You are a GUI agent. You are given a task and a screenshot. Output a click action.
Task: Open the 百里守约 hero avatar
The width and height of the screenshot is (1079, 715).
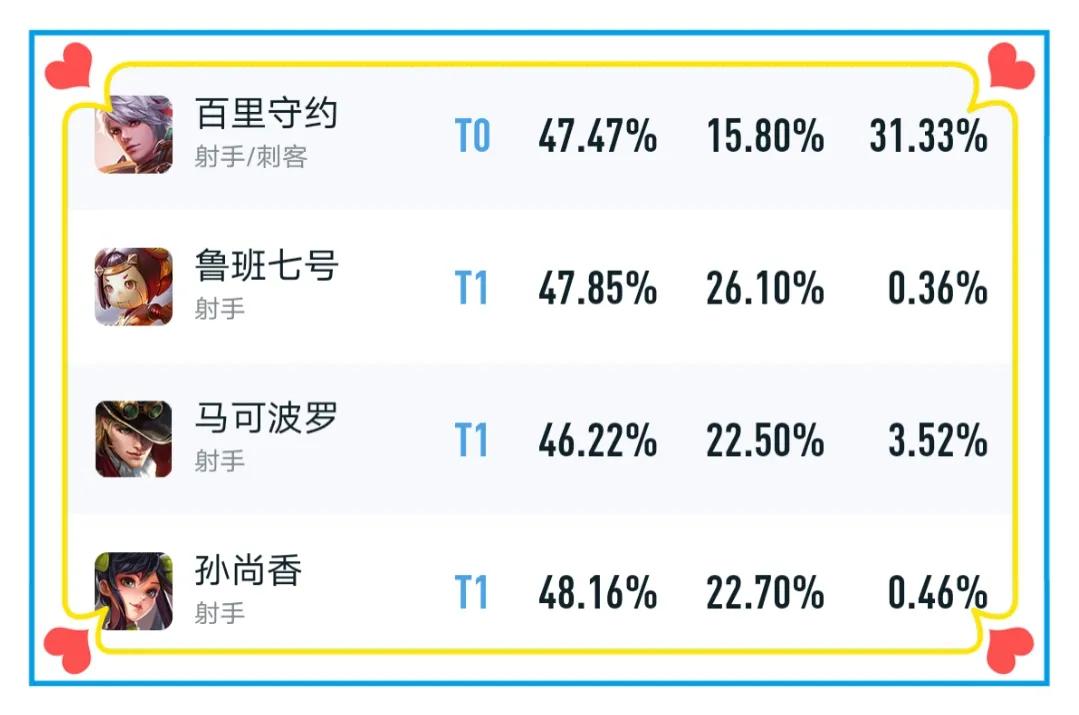coord(133,134)
